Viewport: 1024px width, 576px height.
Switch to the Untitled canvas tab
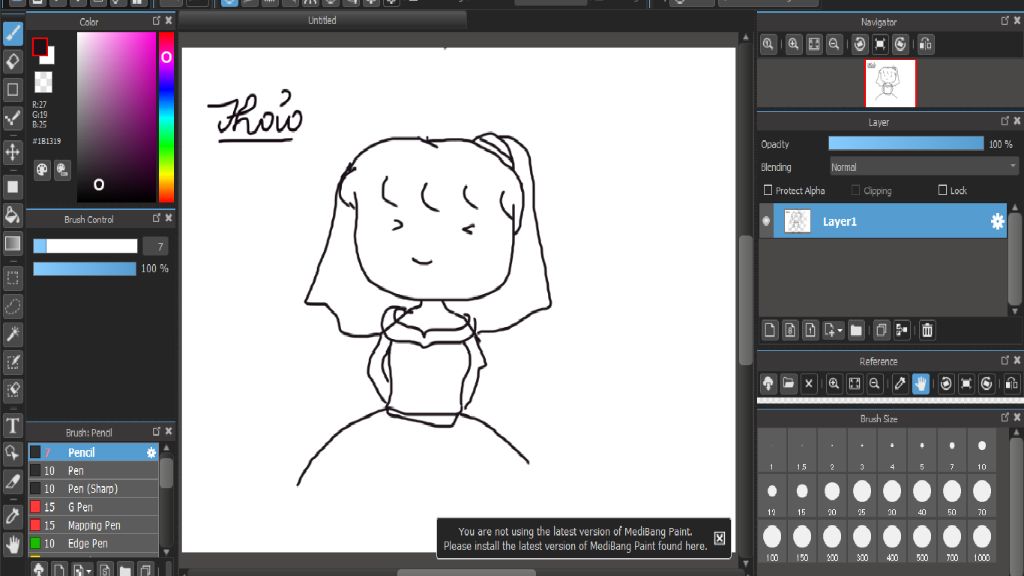coord(323,20)
